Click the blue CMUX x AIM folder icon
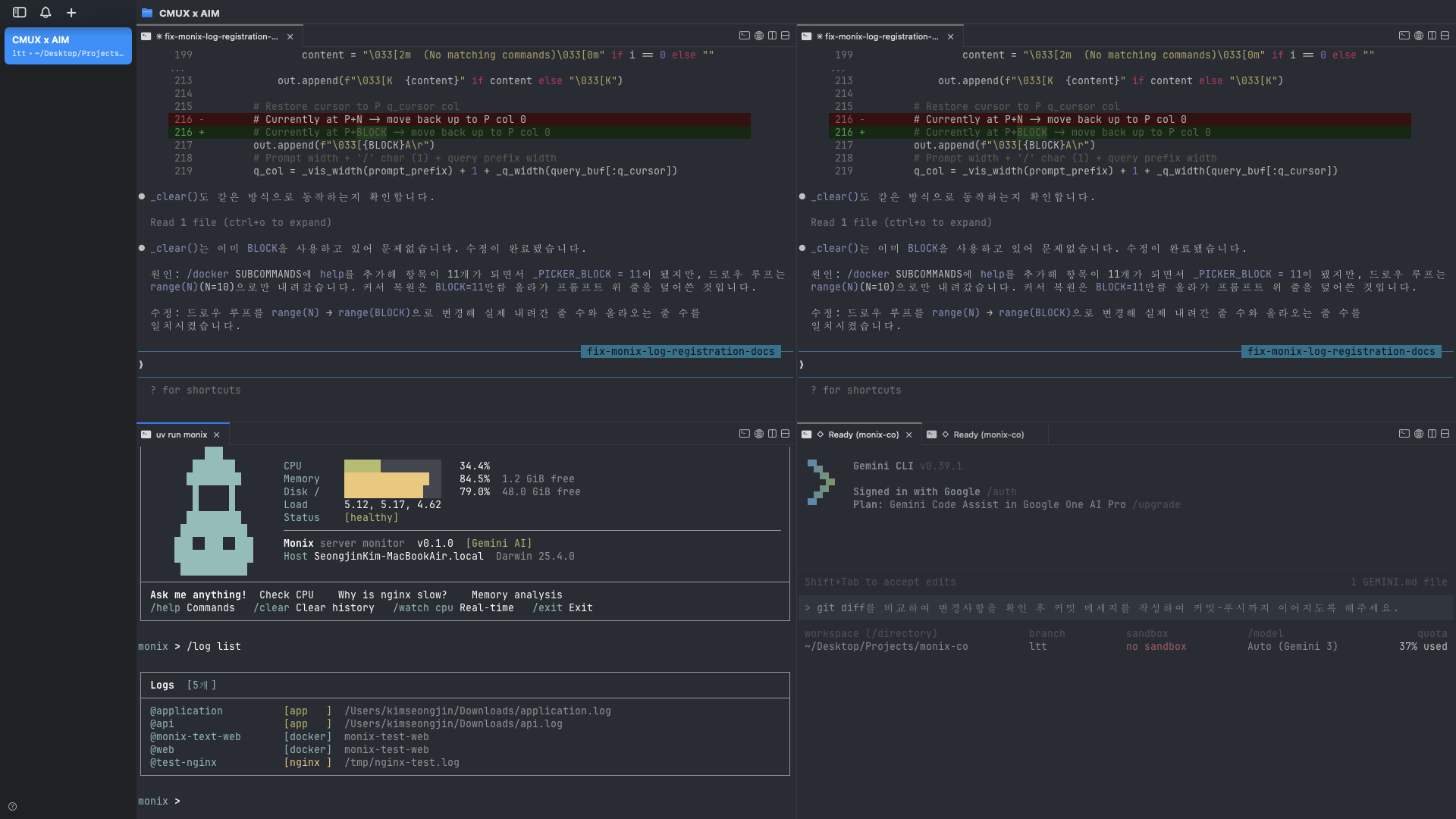 click(147, 13)
